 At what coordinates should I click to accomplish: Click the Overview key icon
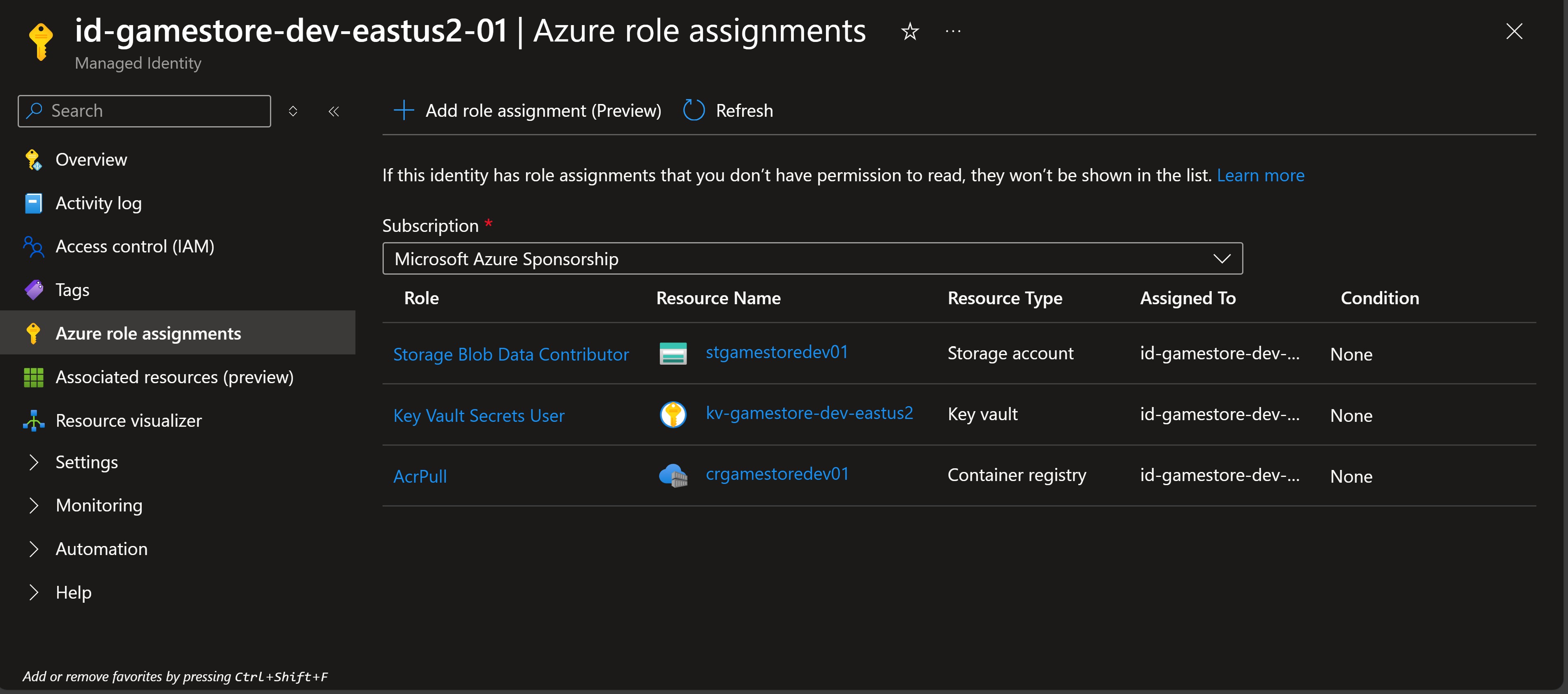point(33,160)
